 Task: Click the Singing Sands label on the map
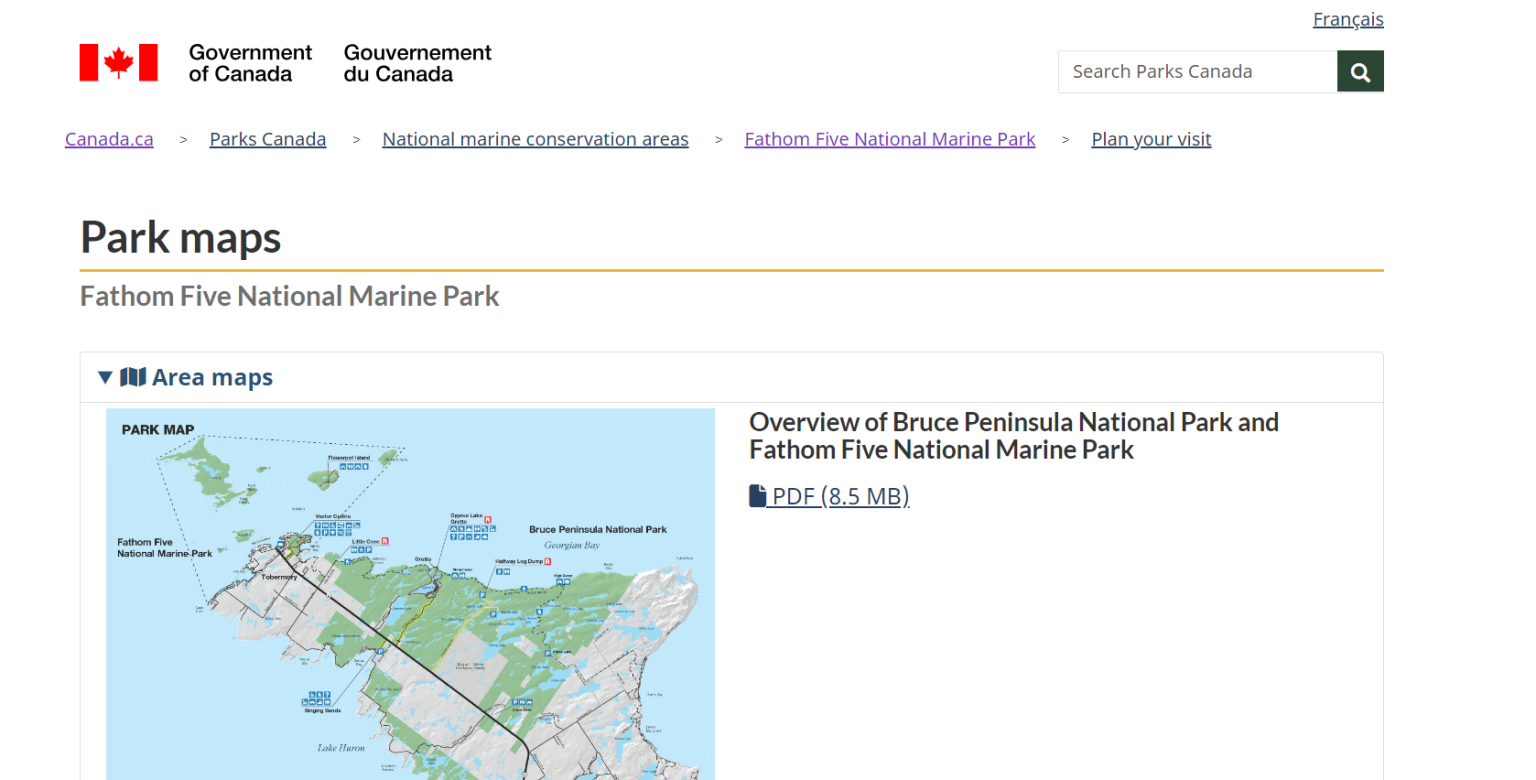323,710
